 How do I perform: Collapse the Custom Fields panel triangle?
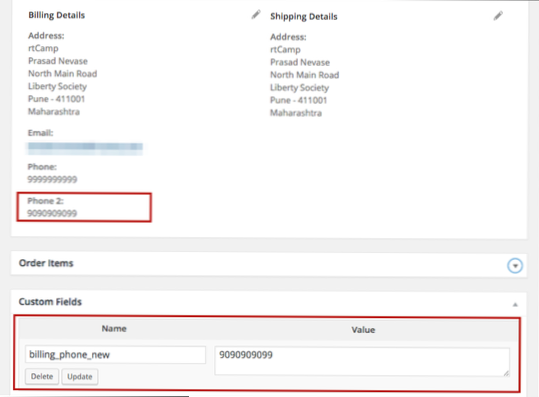(x=515, y=305)
